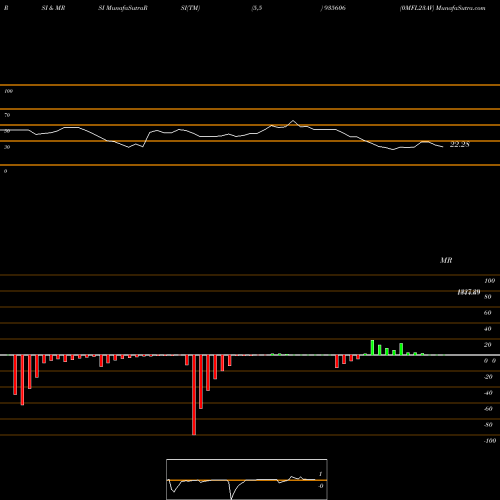Click the RSI axis label '30'
The image size is (500, 500).
pos(7,147)
